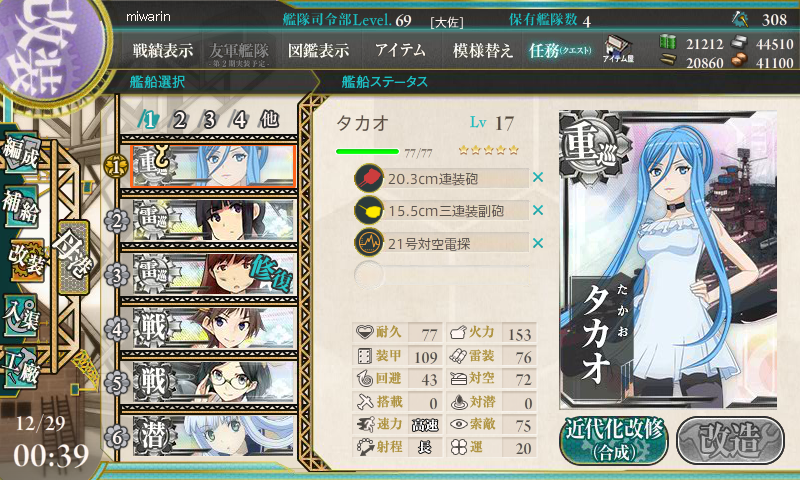Open the アイテム屋 shop icon
Screen dimensions: 800x480
pos(618,50)
